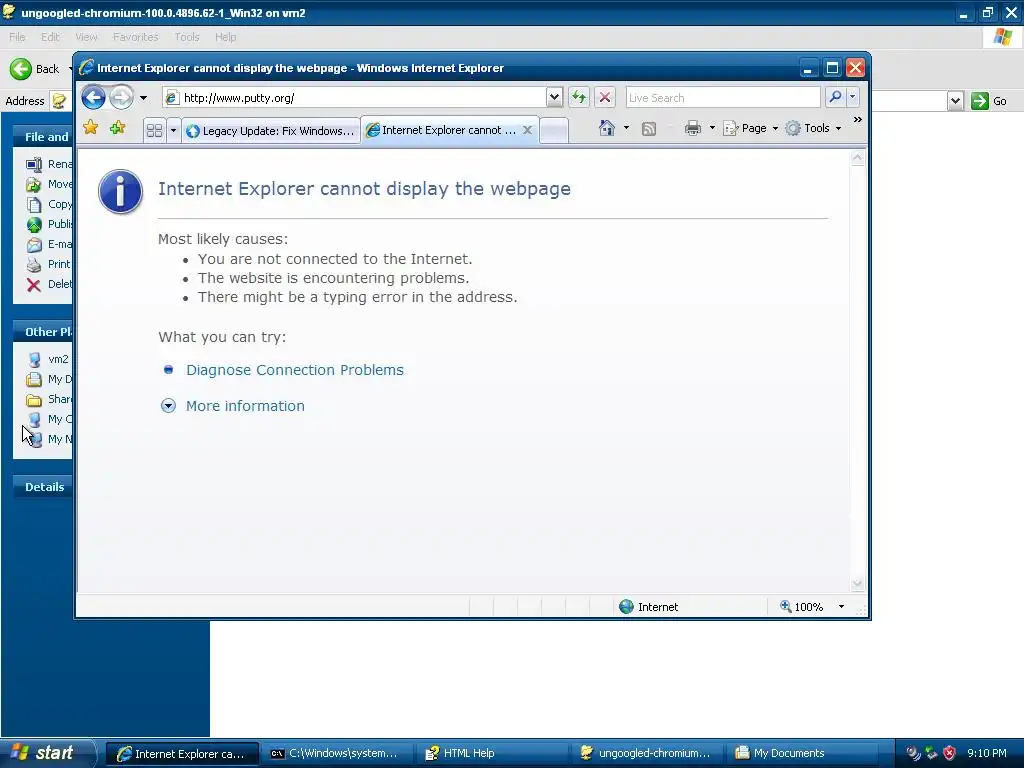Viewport: 1024px width, 768px height.
Task: Click the IE Forward arrow button
Action: pos(121,98)
